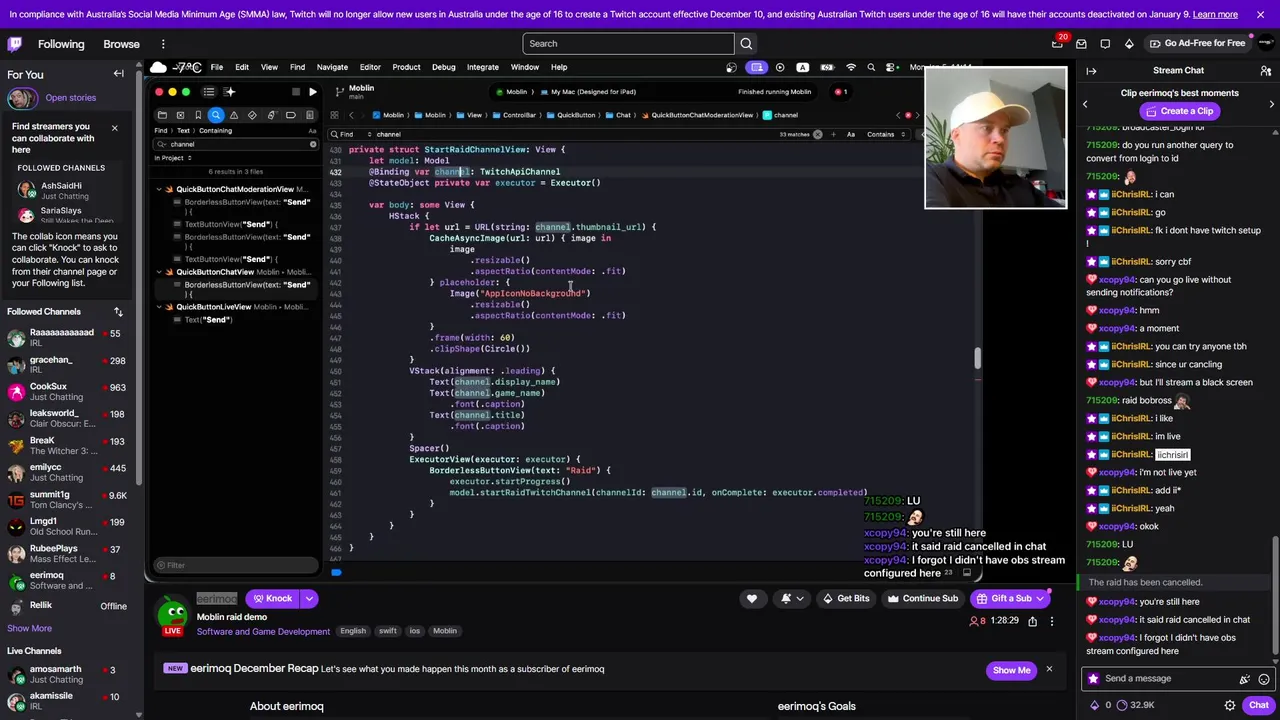Viewport: 1280px width, 720px height.
Task: Open the whispers speech bubble icon
Action: [1105, 44]
